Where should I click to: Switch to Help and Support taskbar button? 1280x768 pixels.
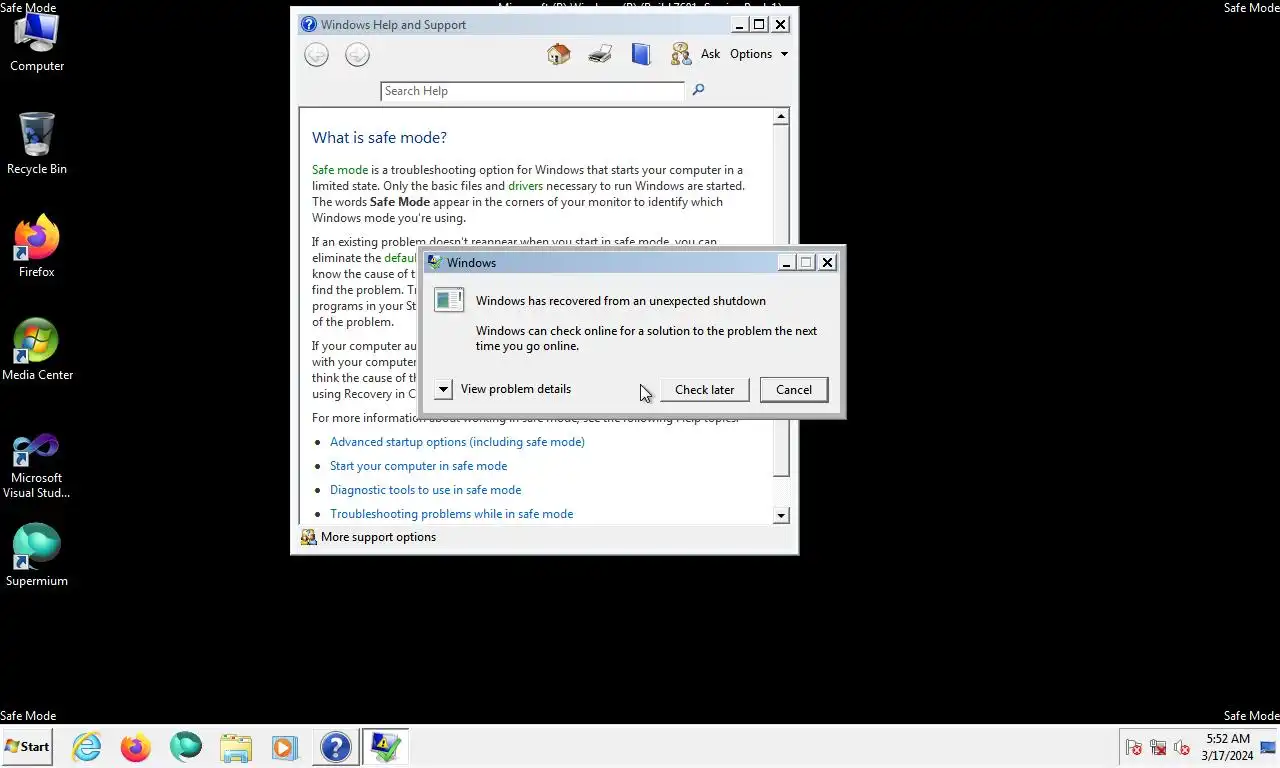coord(335,747)
